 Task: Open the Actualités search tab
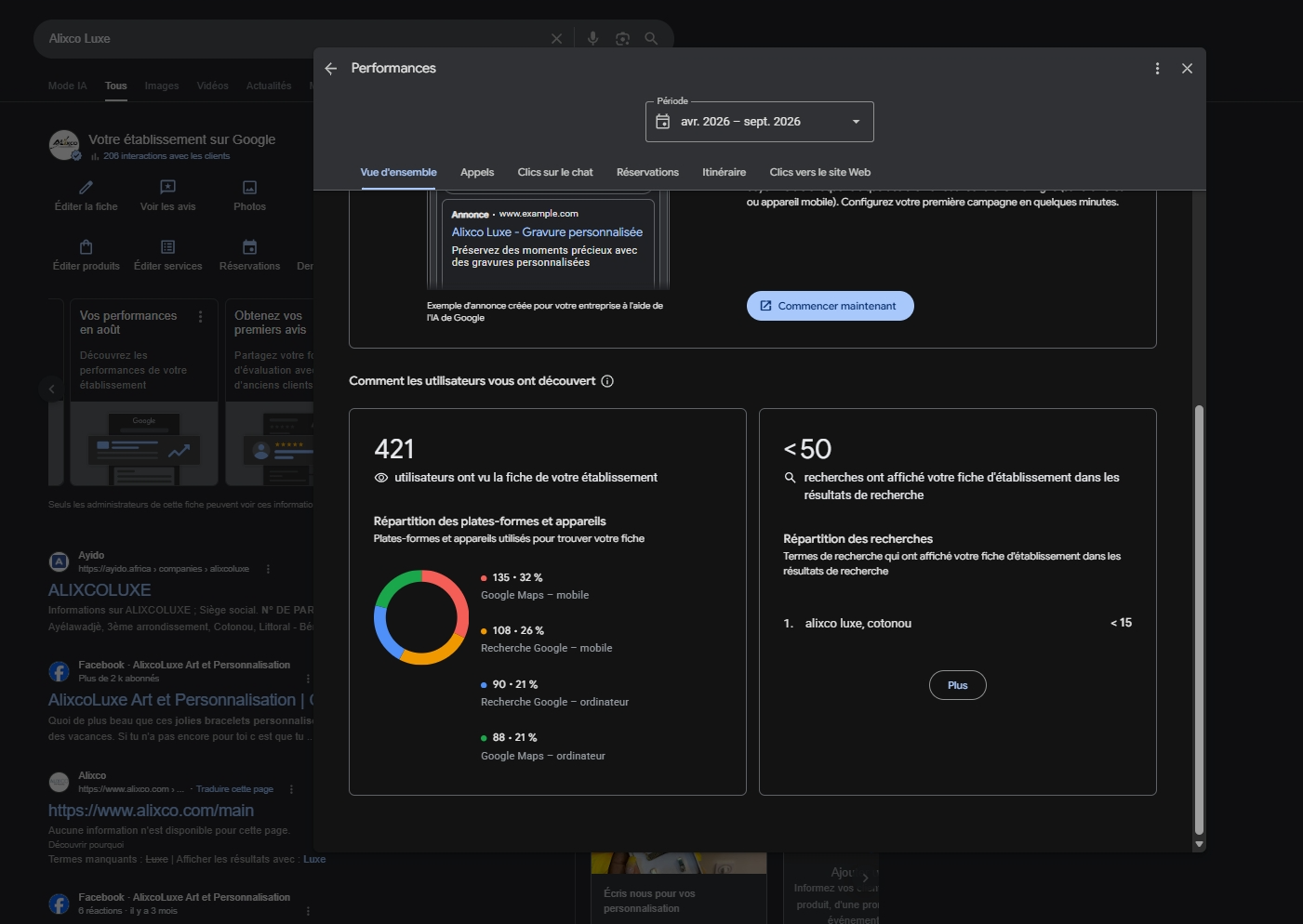point(269,86)
